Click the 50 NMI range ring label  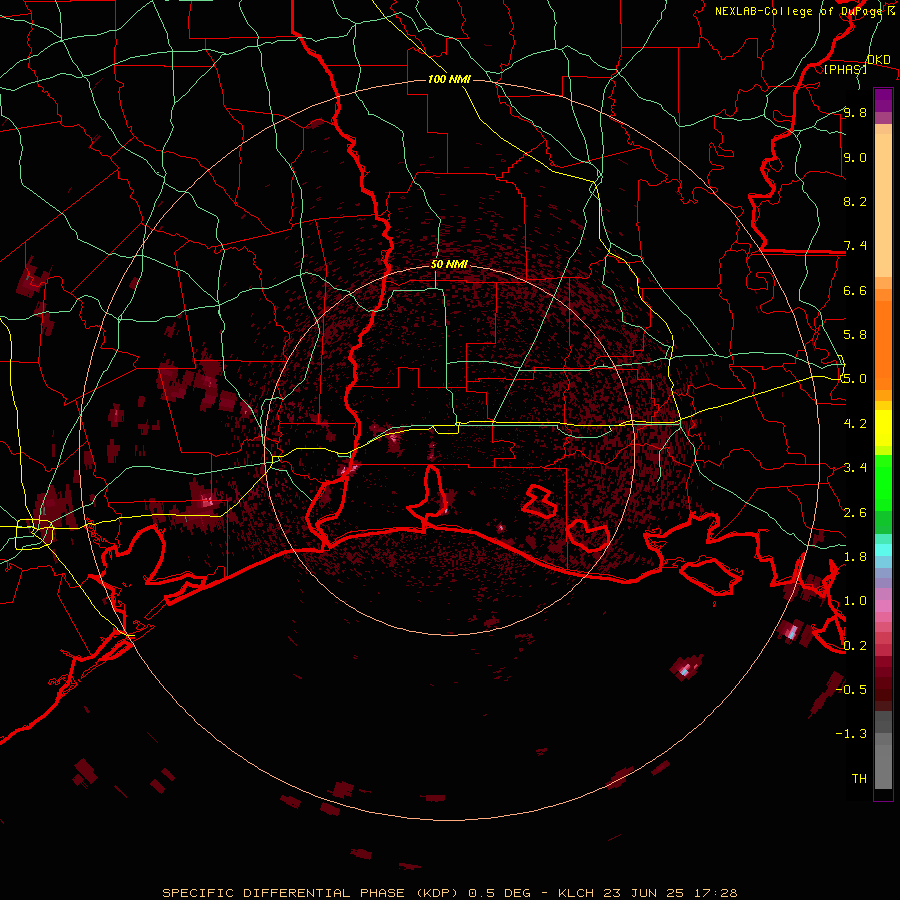tap(449, 265)
